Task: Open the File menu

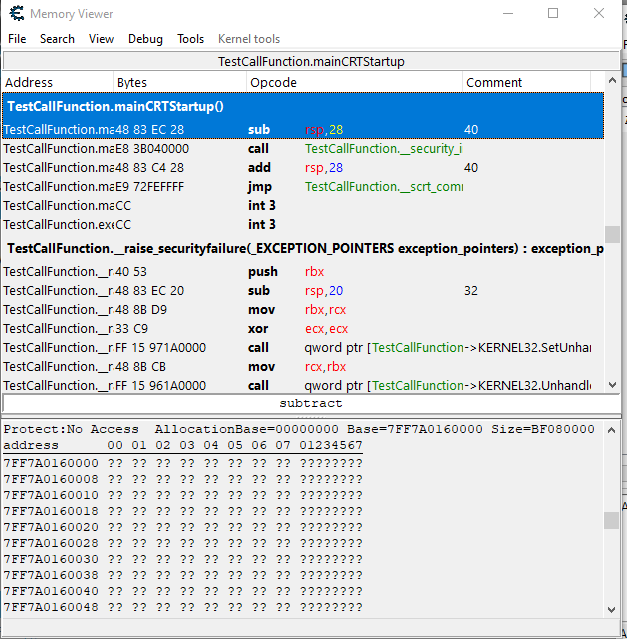Action: (17, 39)
